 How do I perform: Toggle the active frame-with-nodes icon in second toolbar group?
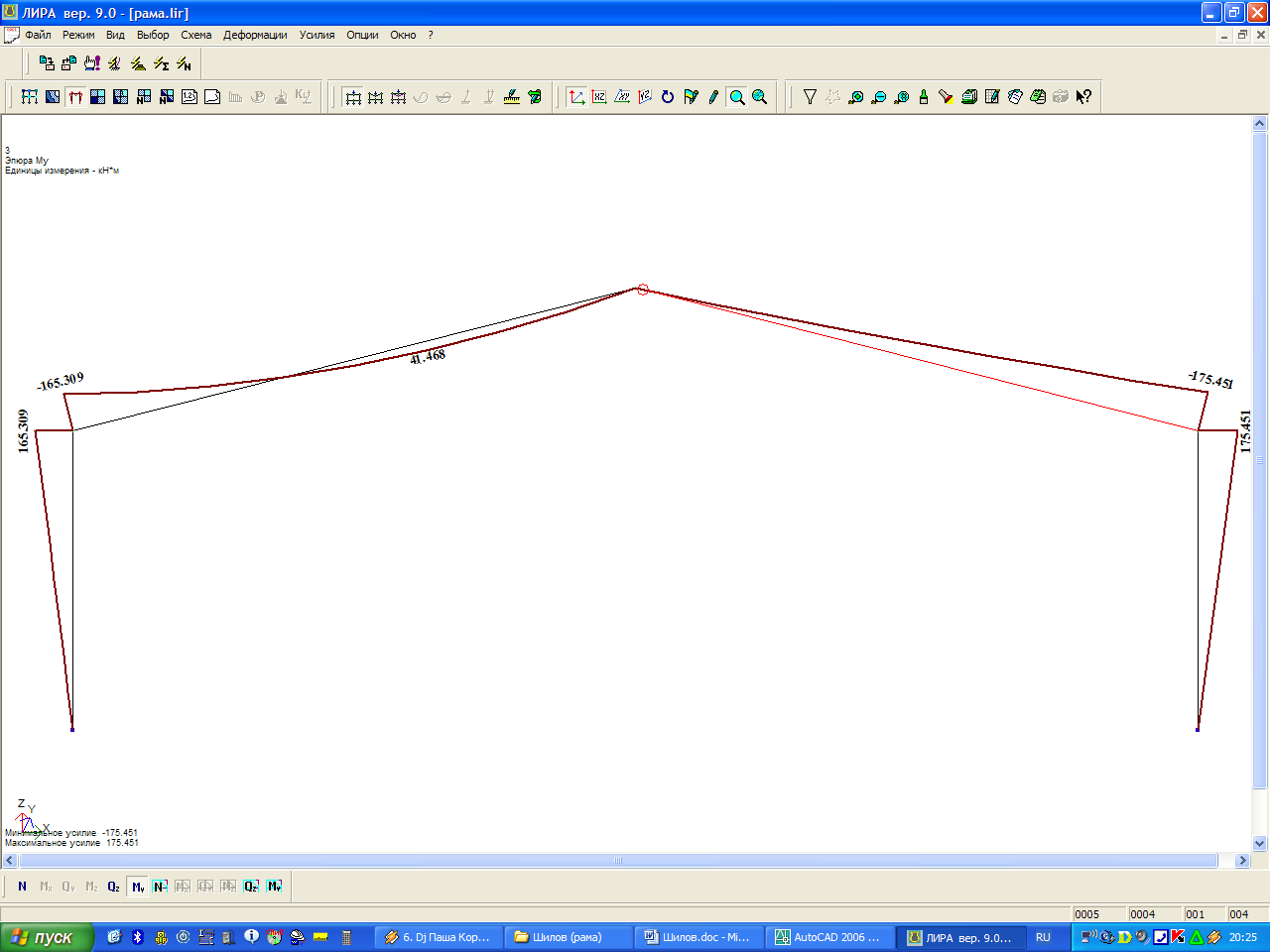352,96
